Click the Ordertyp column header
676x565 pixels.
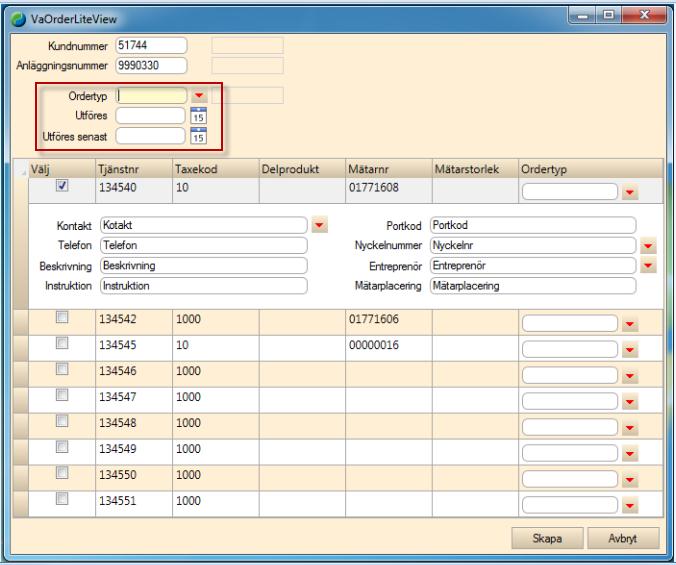point(591,169)
